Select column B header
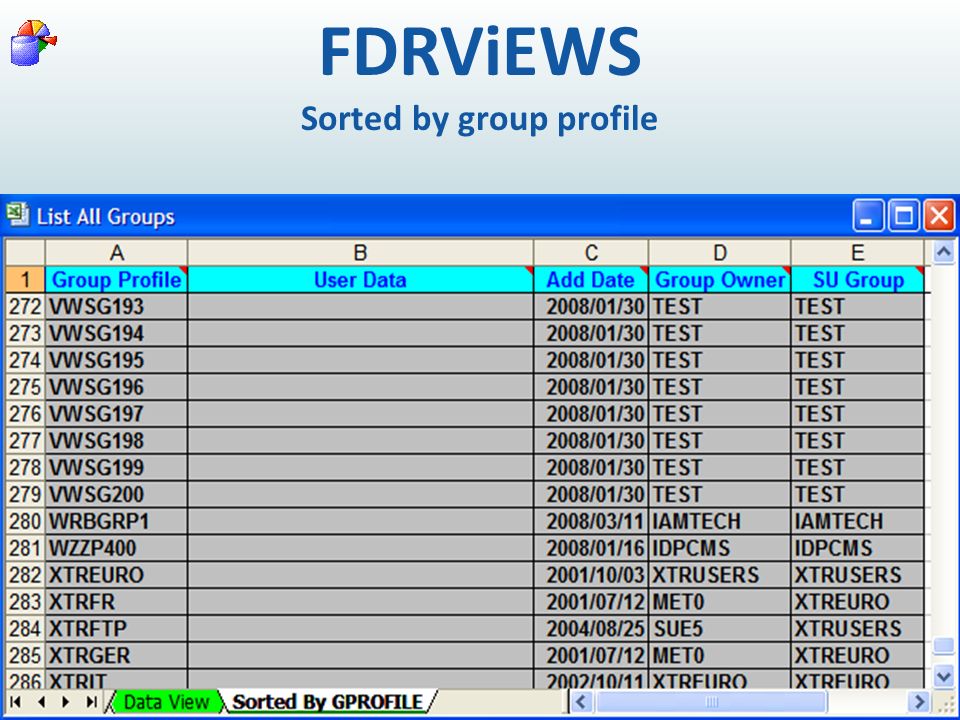960x720 pixels. click(360, 252)
